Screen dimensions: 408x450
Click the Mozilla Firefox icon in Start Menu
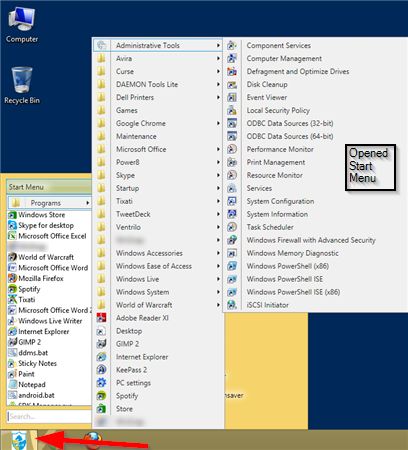[x=12, y=278]
